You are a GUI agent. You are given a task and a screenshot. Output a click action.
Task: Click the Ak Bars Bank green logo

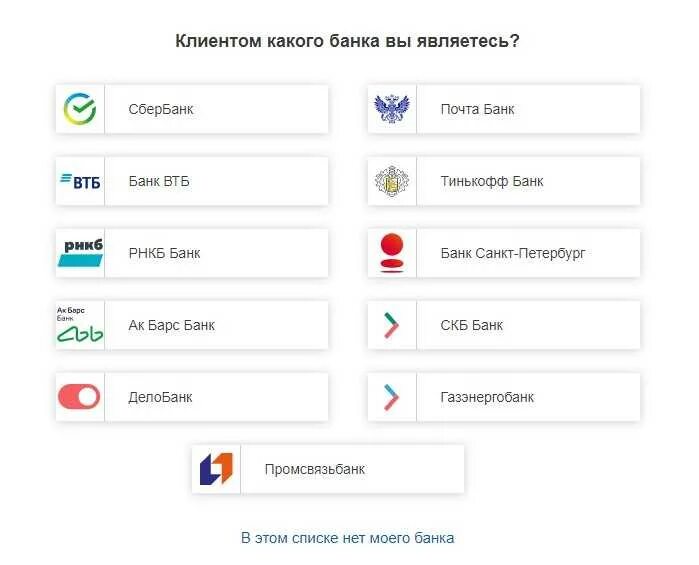(x=80, y=325)
